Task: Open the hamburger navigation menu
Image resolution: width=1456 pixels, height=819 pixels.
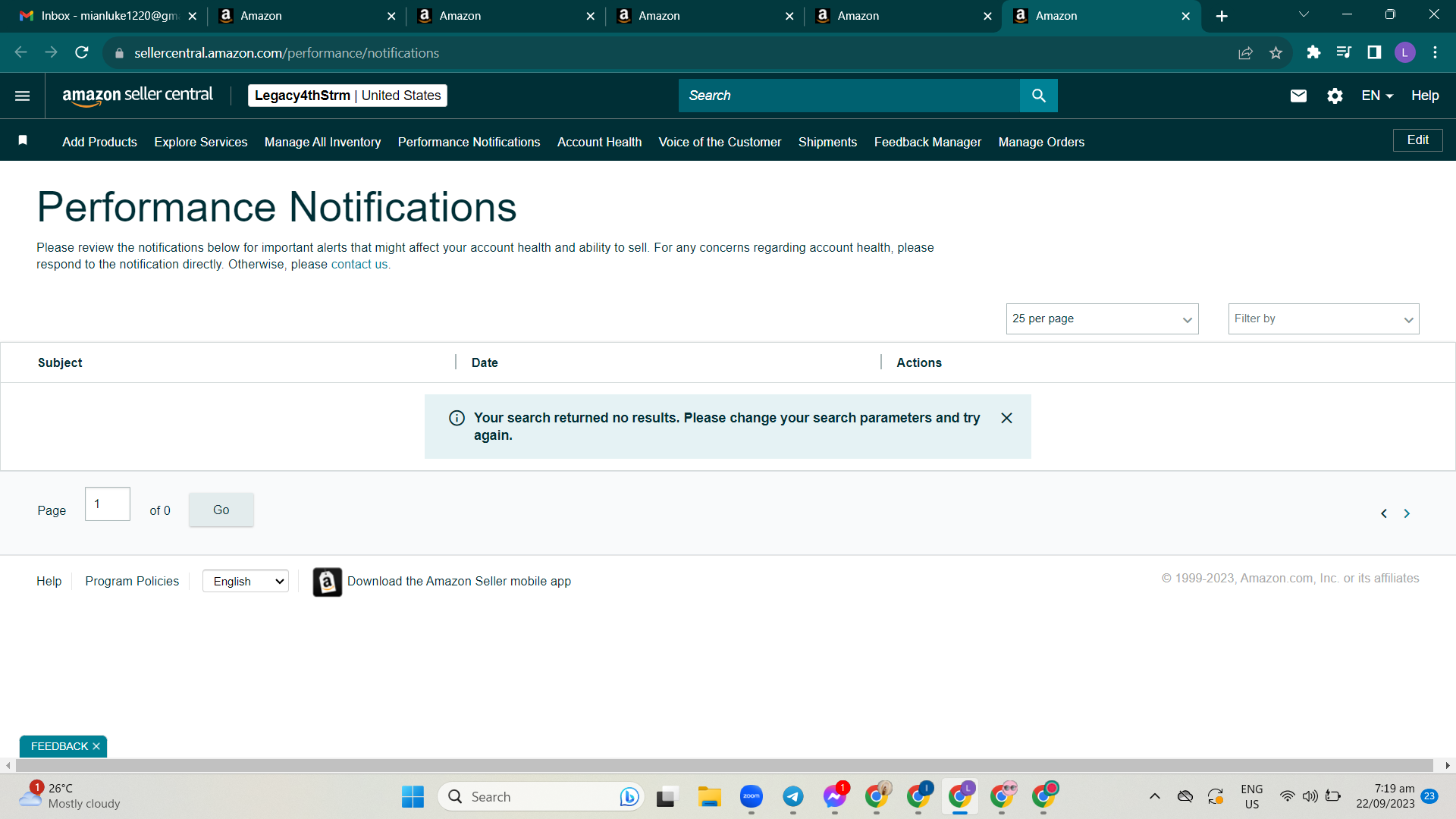Action: (22, 96)
